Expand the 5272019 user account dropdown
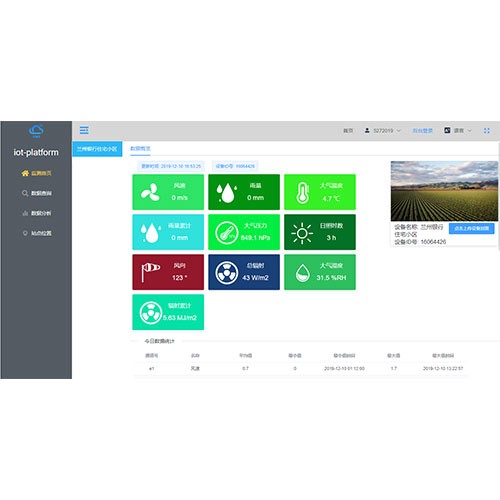Viewport: 500px width, 500px height. pyautogui.click(x=383, y=131)
